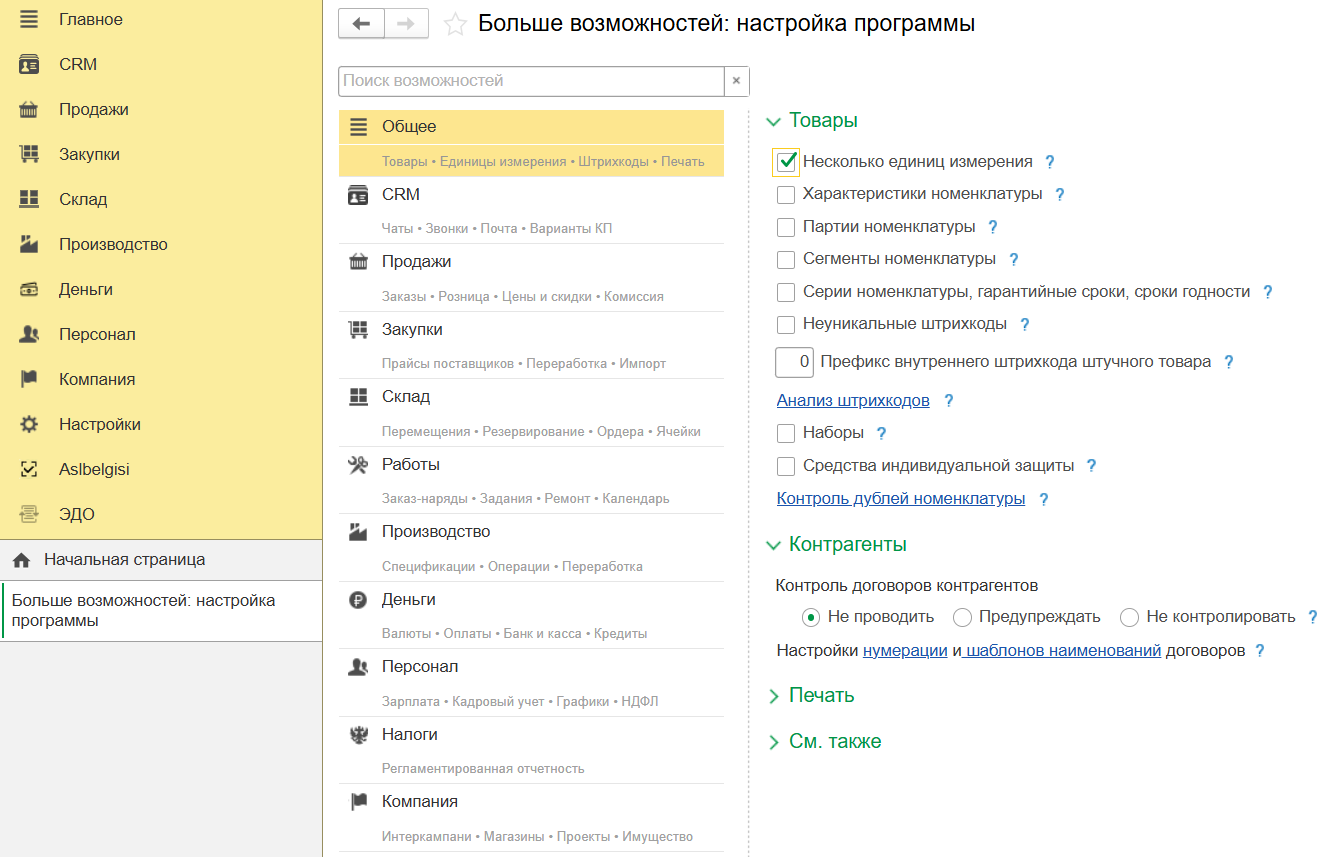Viewport: 1324px width, 857px height.
Task: Click the Поиск возможностей search field
Action: coord(531,81)
